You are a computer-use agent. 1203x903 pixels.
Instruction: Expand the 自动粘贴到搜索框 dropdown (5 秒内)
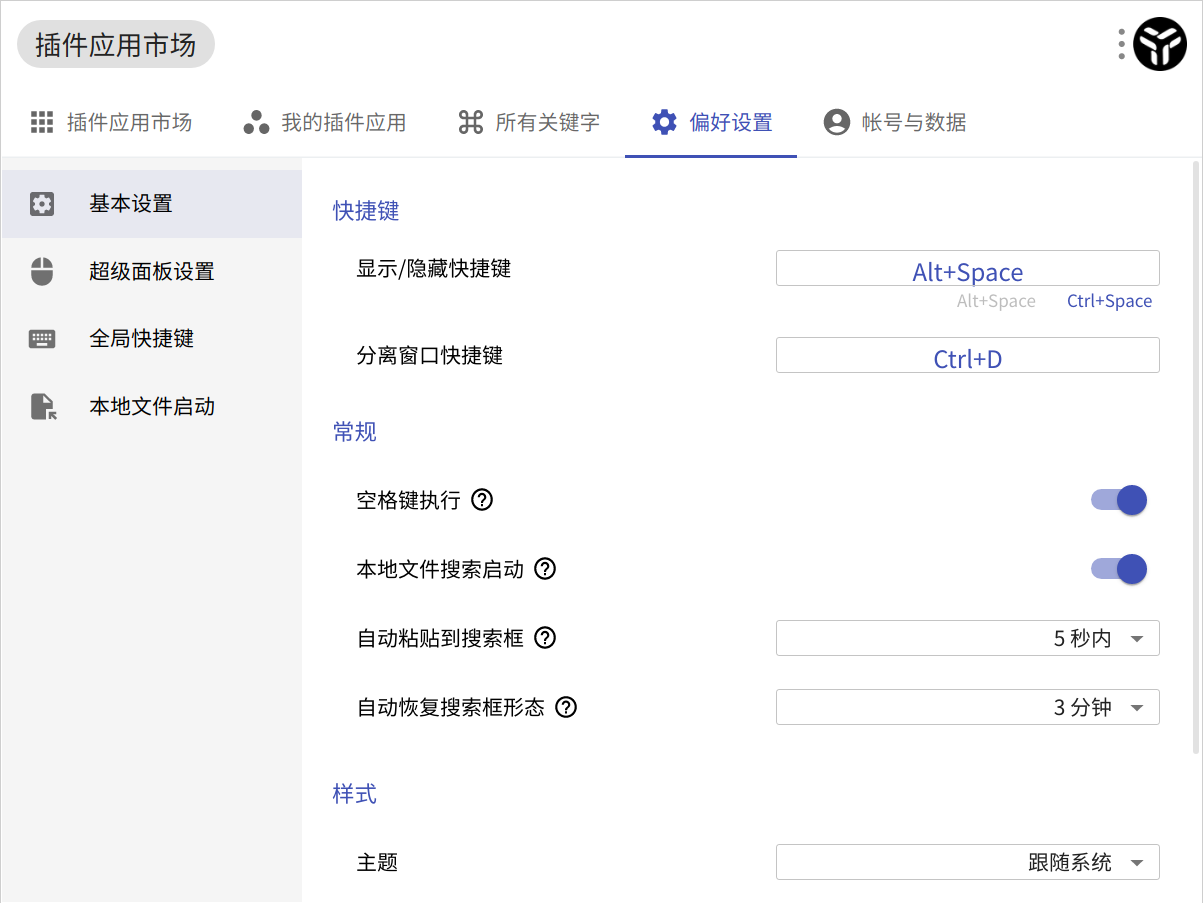coord(967,638)
